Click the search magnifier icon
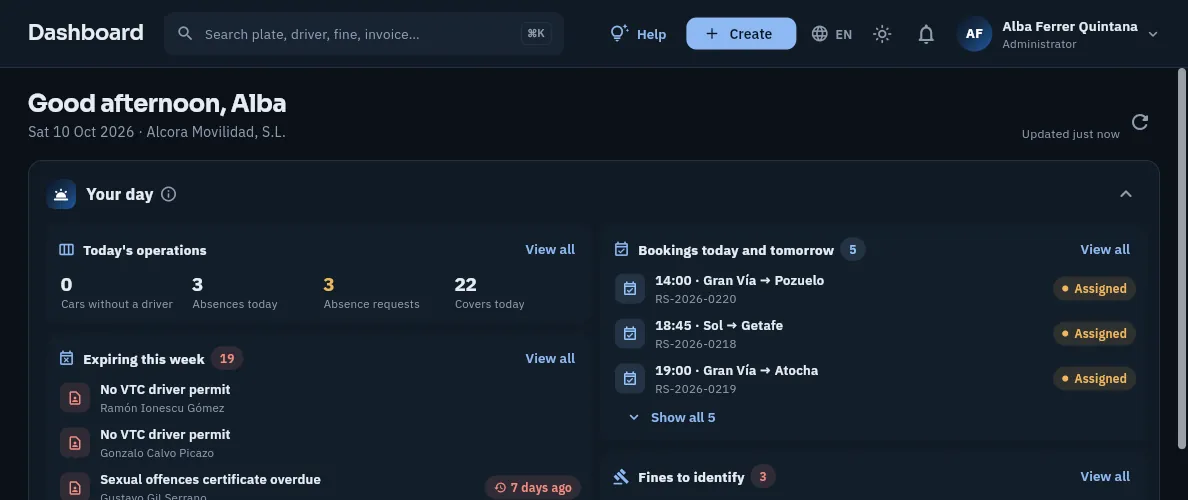The height and width of the screenshot is (500, 1188). tap(185, 33)
